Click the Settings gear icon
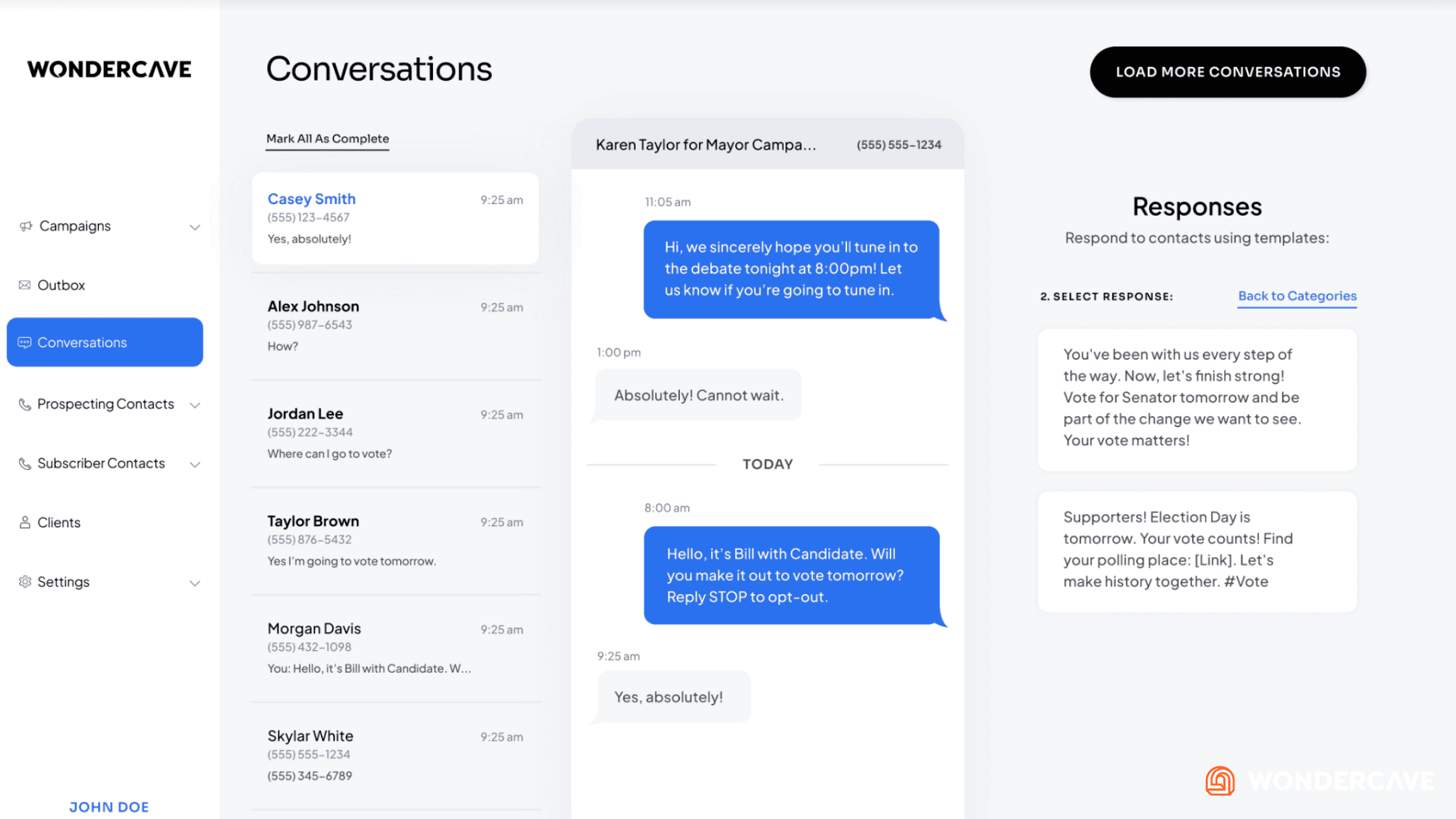The width and height of the screenshot is (1456, 819). [25, 582]
